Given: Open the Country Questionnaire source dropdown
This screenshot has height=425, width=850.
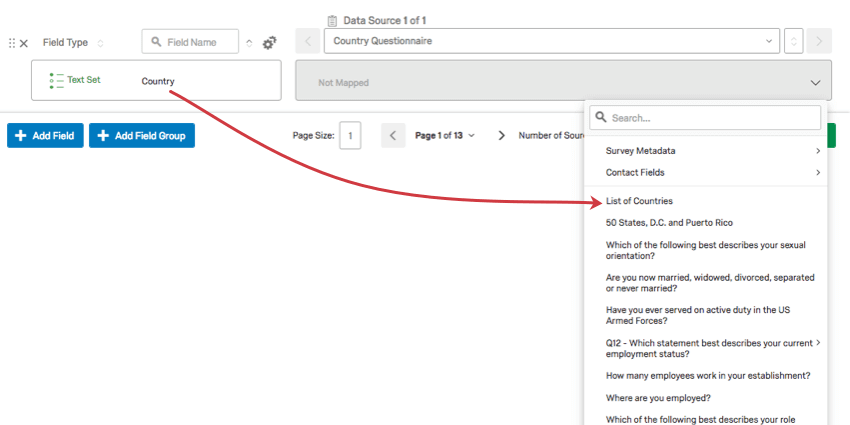Looking at the screenshot, I should [552, 41].
